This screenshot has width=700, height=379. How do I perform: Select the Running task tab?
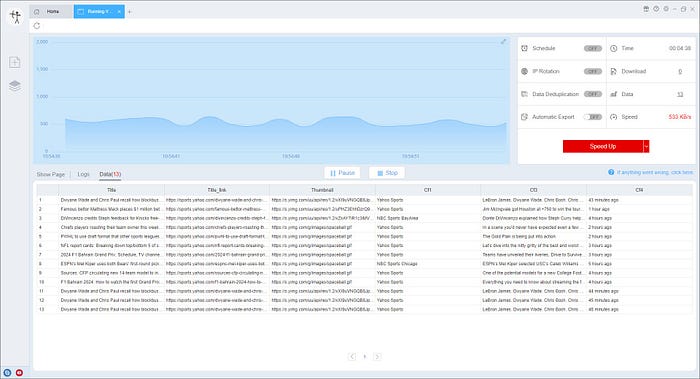[99, 12]
